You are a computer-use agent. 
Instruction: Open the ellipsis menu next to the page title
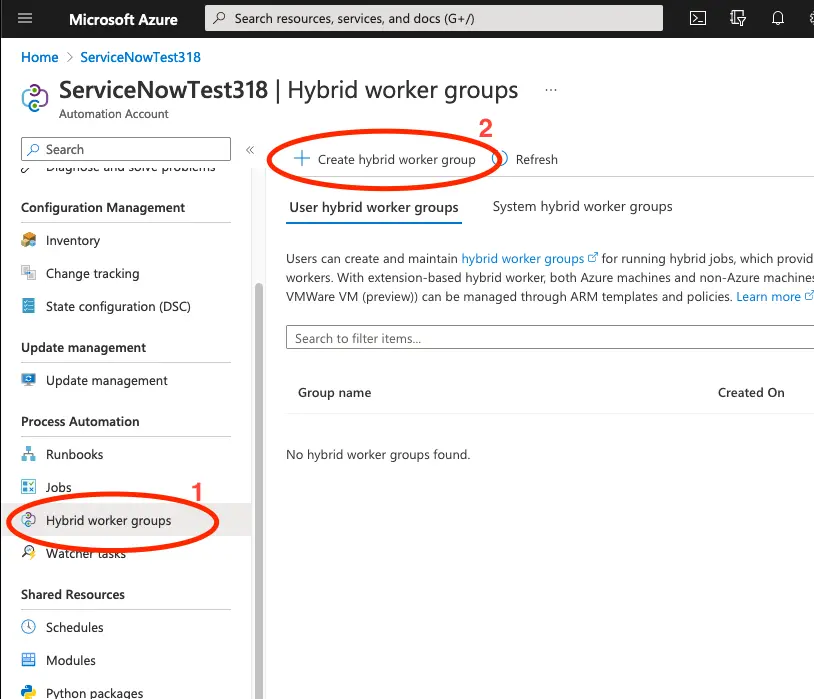tap(550, 90)
